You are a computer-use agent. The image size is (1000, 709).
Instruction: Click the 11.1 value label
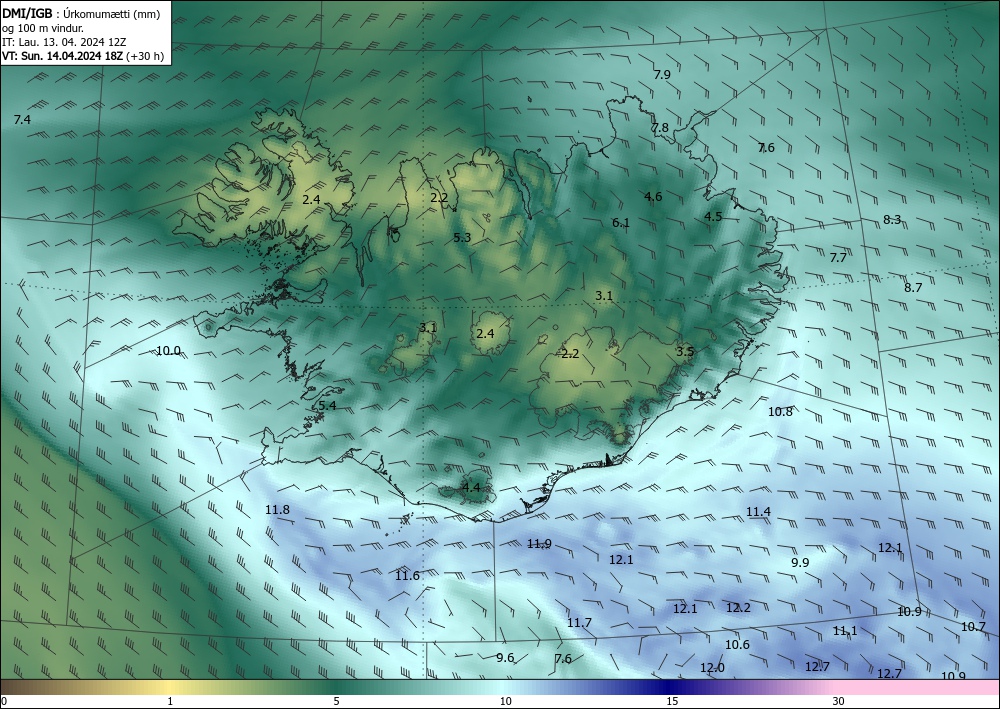click(x=845, y=631)
